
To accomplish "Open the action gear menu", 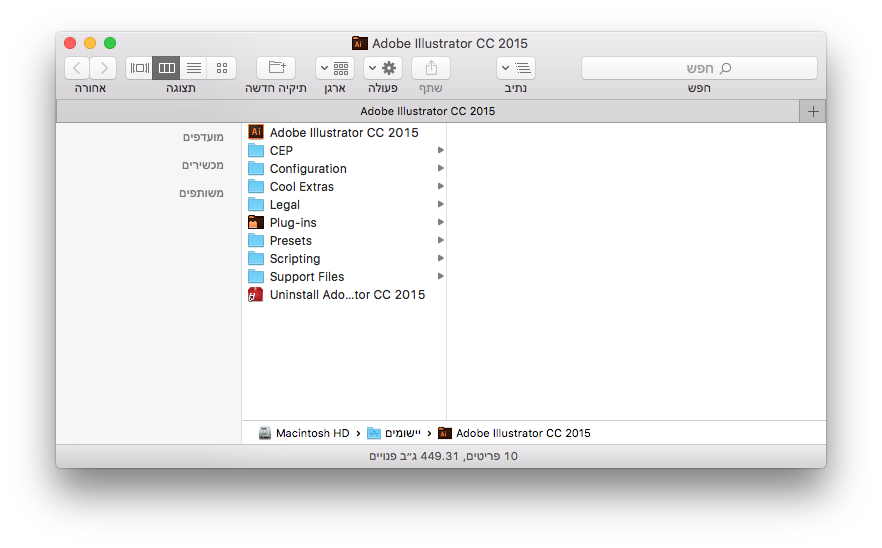I will tap(382, 68).
